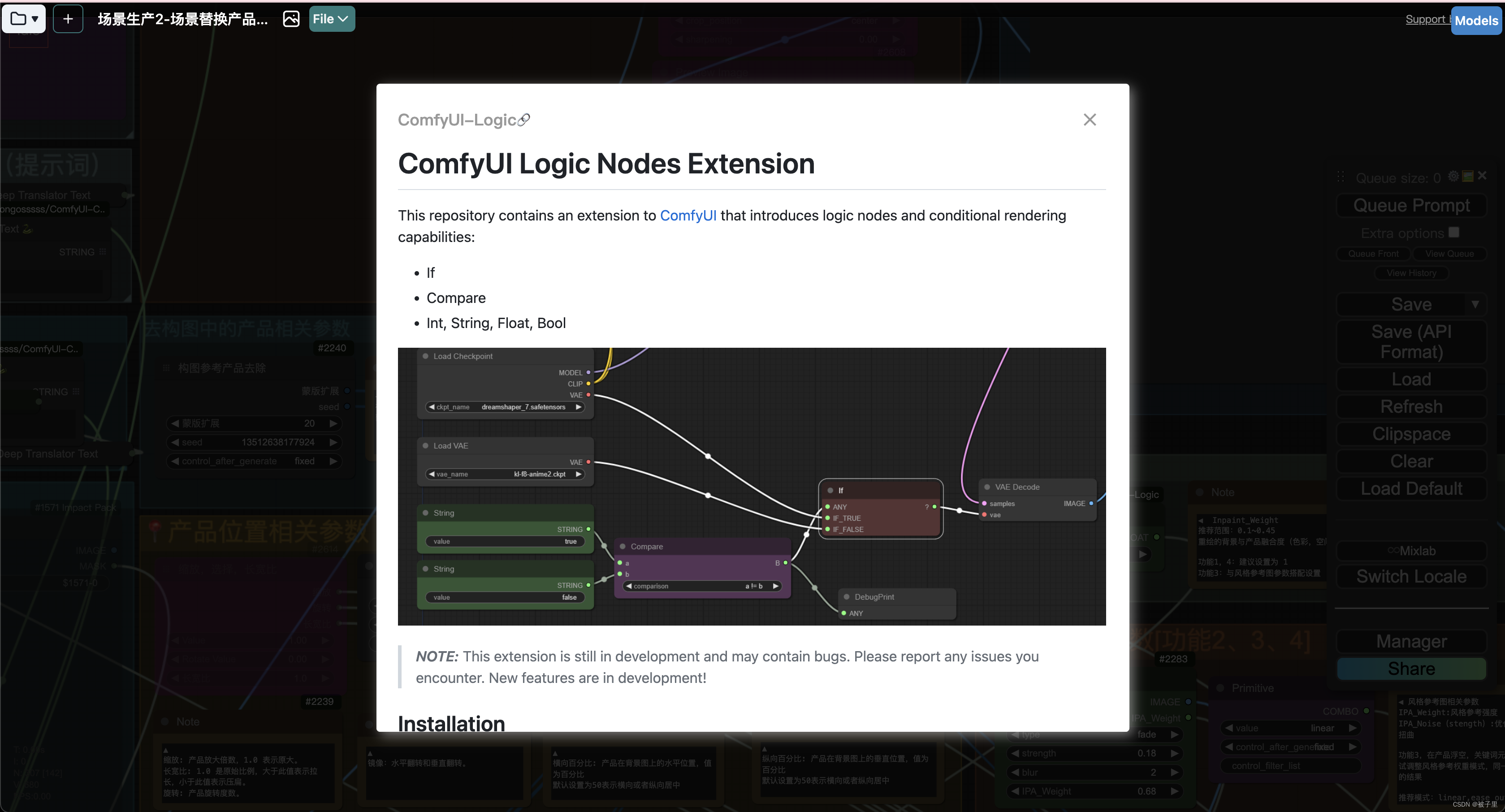The height and width of the screenshot is (812, 1505).
Task: Click the image gallery icon beside title
Action: [290, 19]
